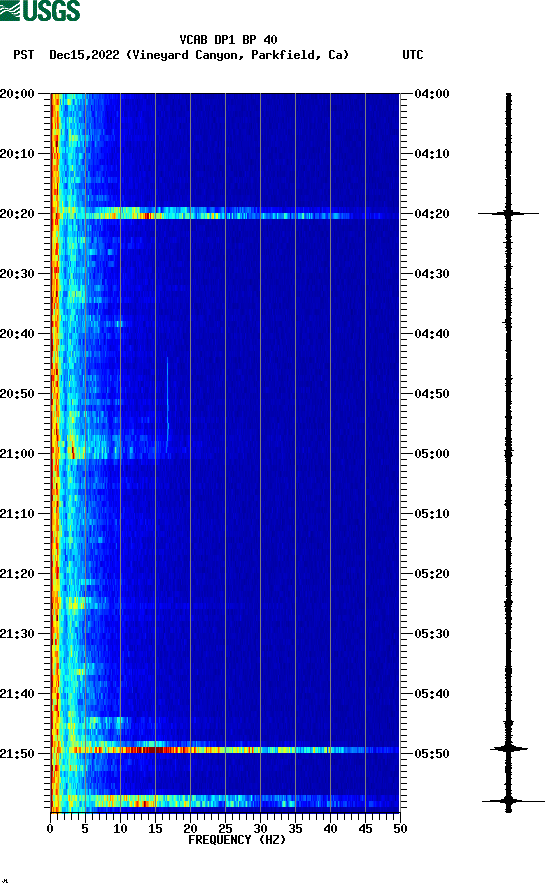Click the UTC time label 04:00
Viewport: 552px width, 892px height.
(x=432, y=94)
